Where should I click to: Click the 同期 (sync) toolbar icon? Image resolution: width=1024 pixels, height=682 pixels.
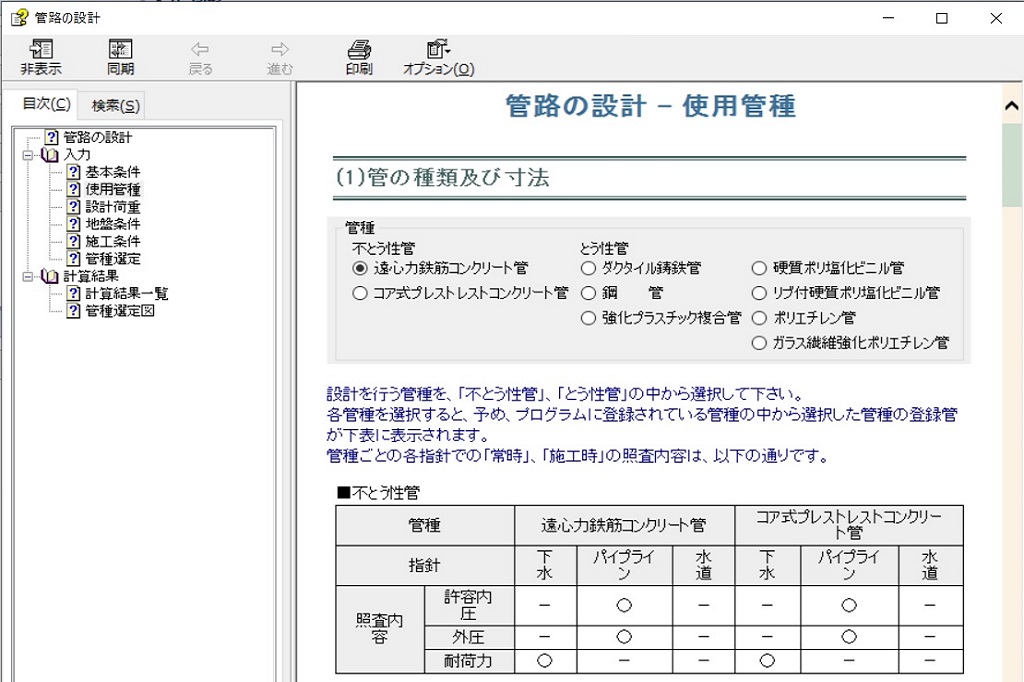point(120,50)
